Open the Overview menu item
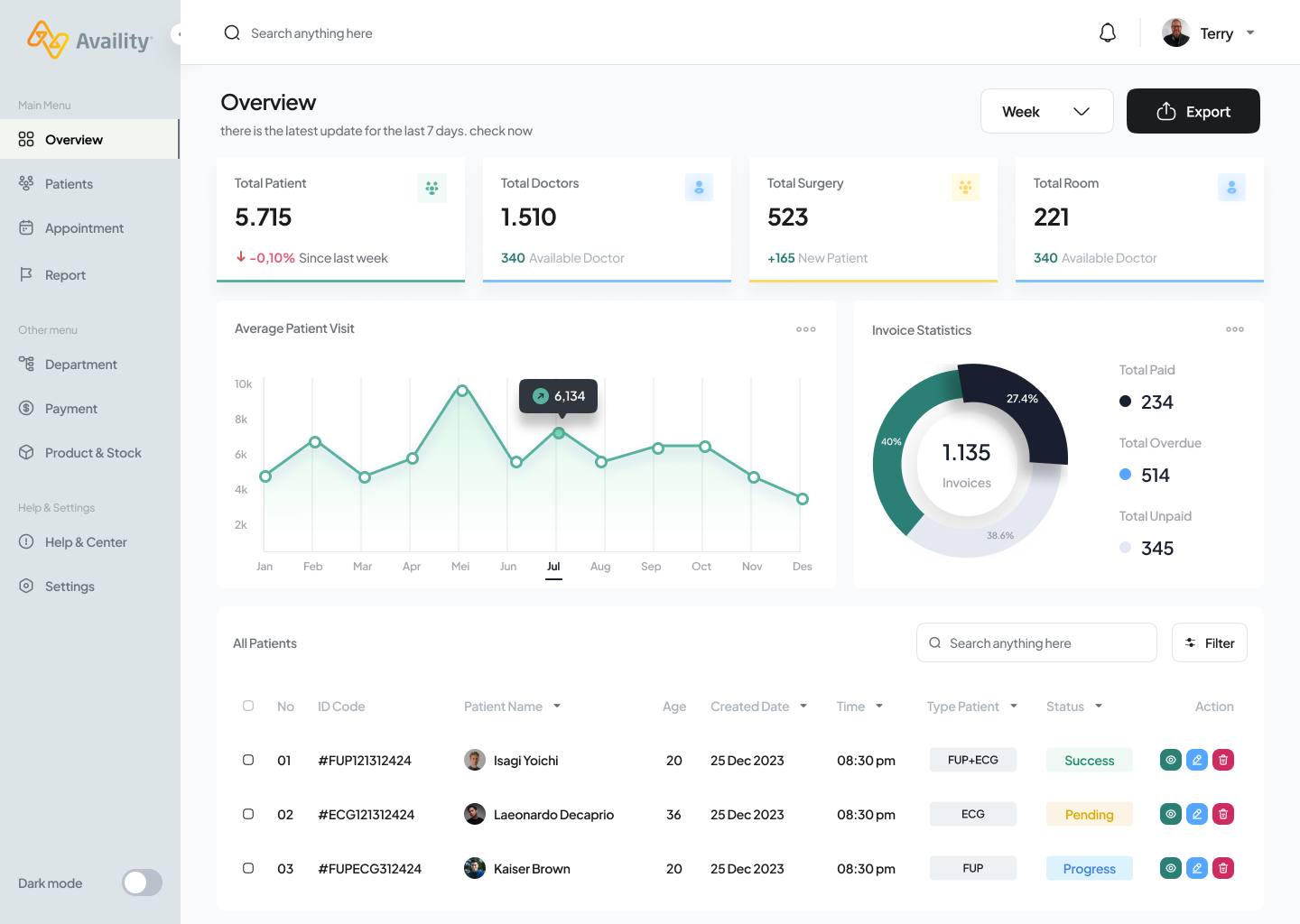 [x=89, y=139]
